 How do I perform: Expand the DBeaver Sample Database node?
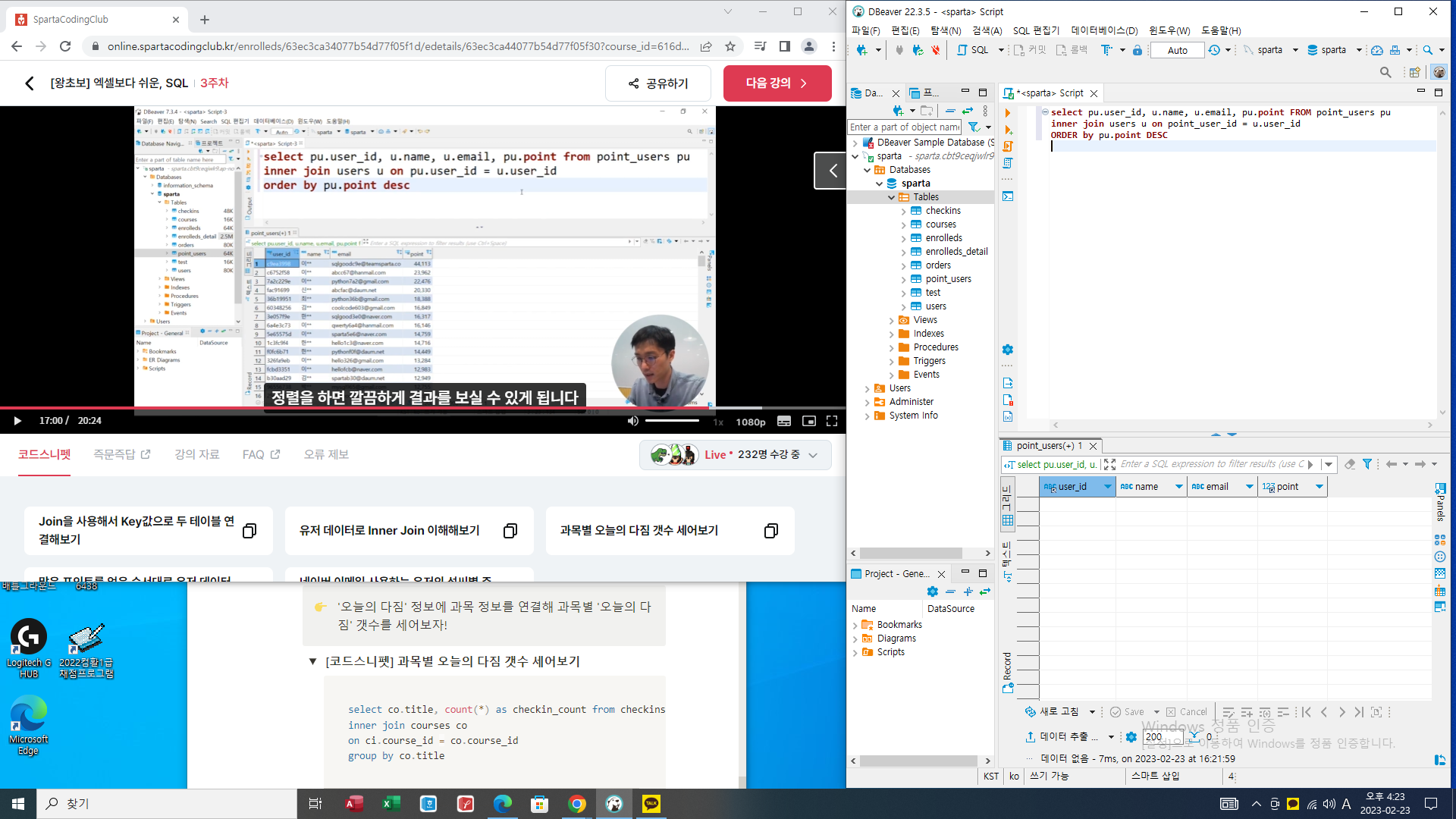point(855,143)
